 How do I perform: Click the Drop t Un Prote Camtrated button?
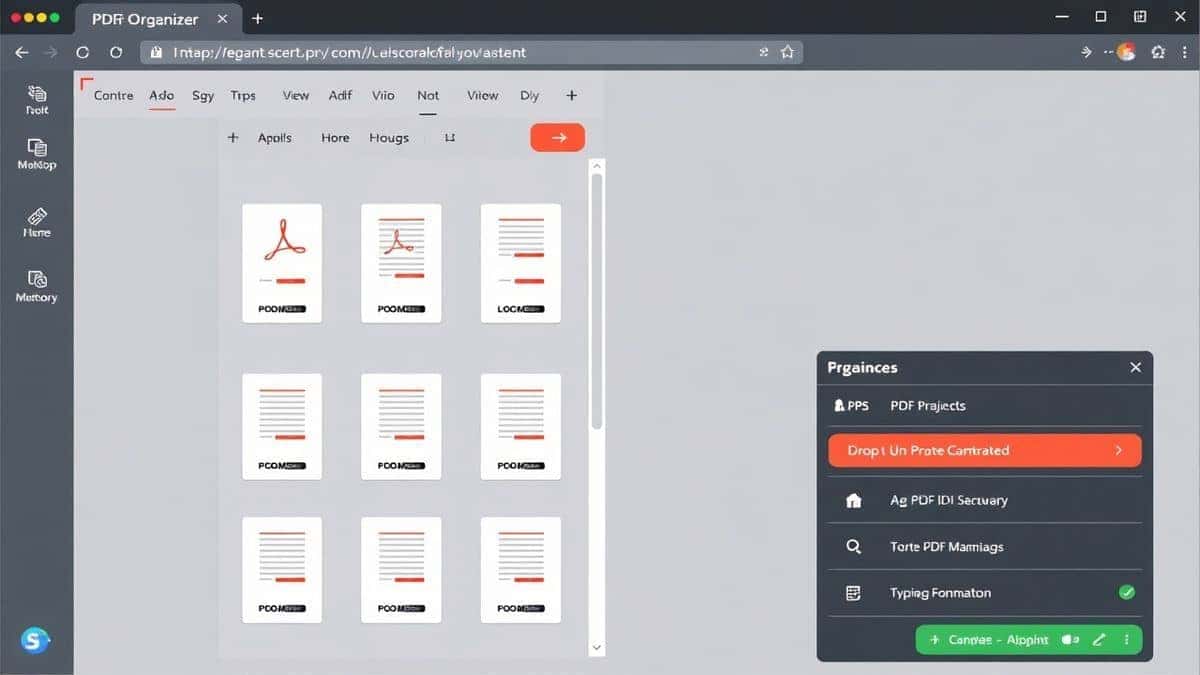(985, 451)
